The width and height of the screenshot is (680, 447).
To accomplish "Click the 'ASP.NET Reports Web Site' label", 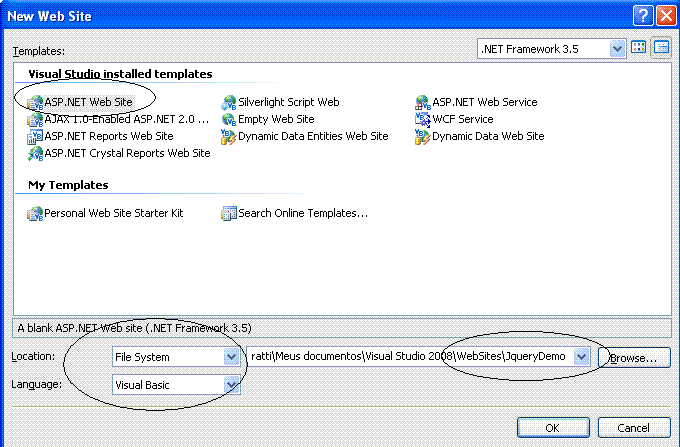I will 109,136.
